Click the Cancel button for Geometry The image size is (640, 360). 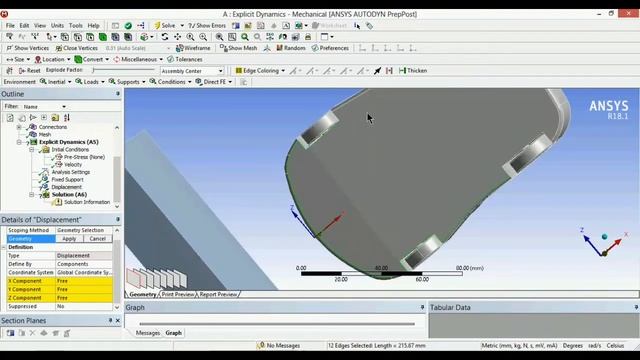click(x=98, y=239)
